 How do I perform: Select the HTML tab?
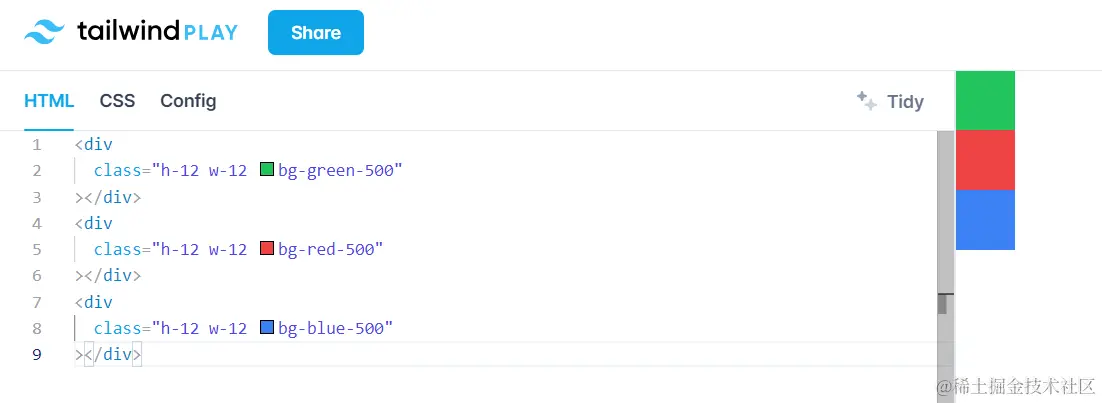[49, 101]
